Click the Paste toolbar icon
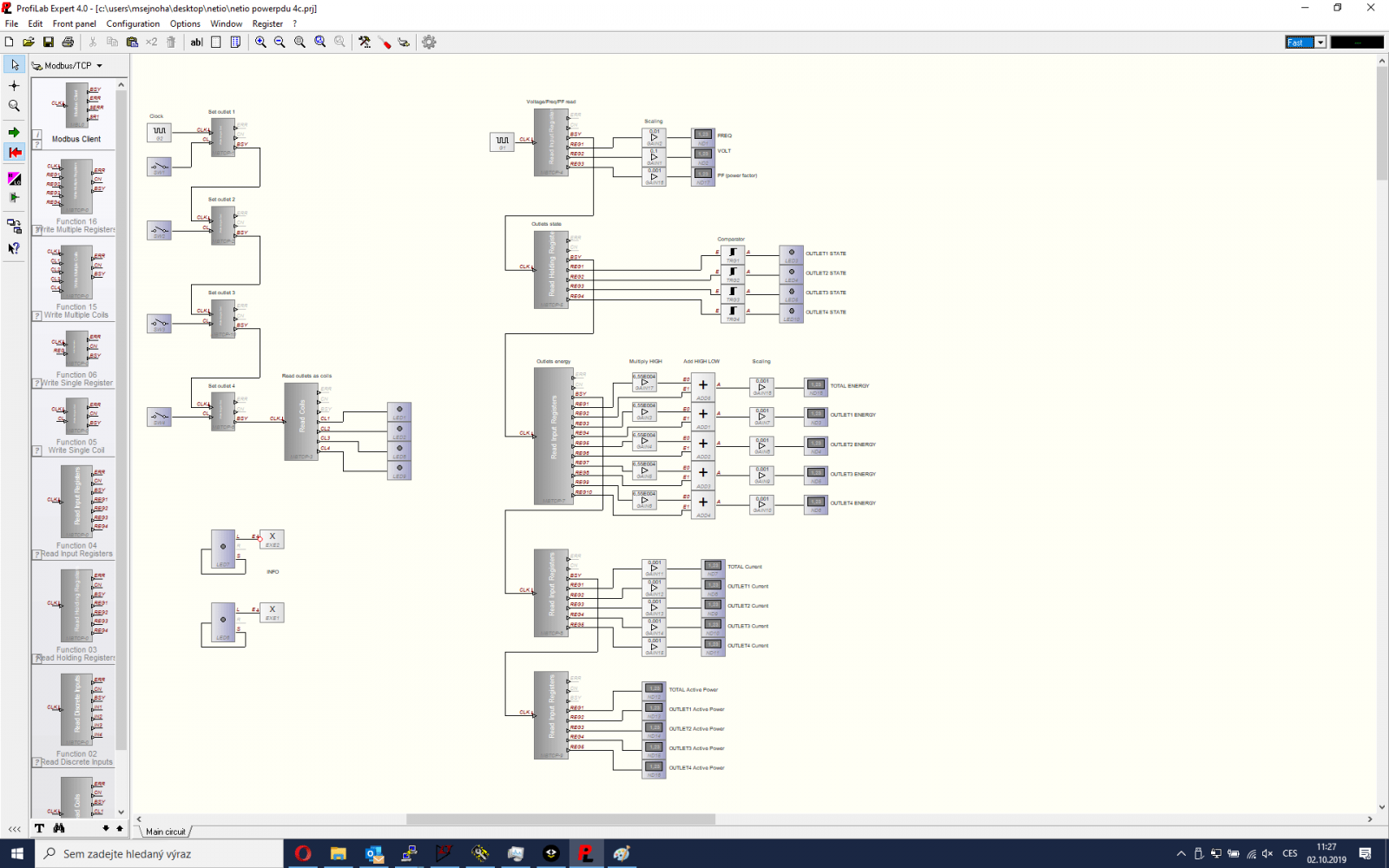The width and height of the screenshot is (1389, 868). pos(132,42)
